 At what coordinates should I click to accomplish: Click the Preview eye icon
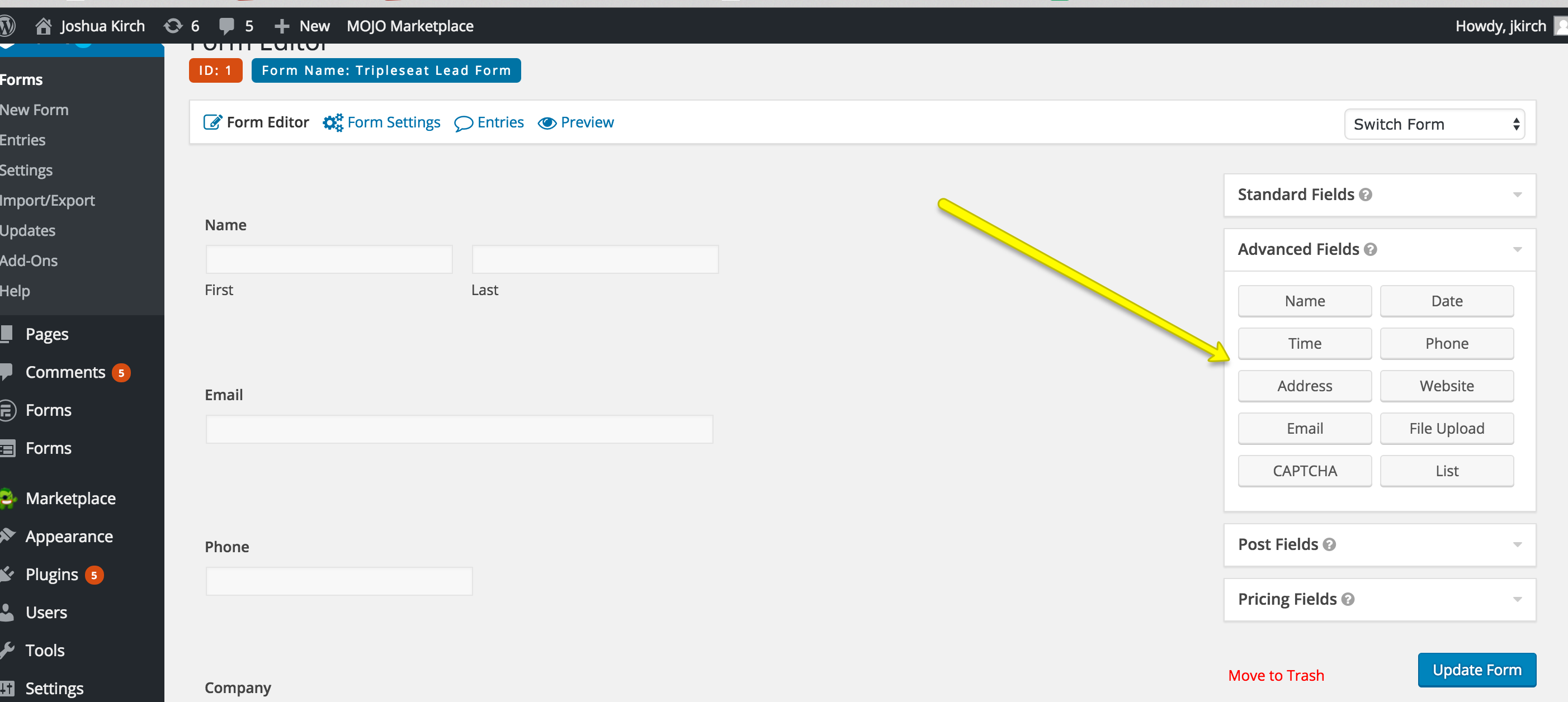point(548,122)
